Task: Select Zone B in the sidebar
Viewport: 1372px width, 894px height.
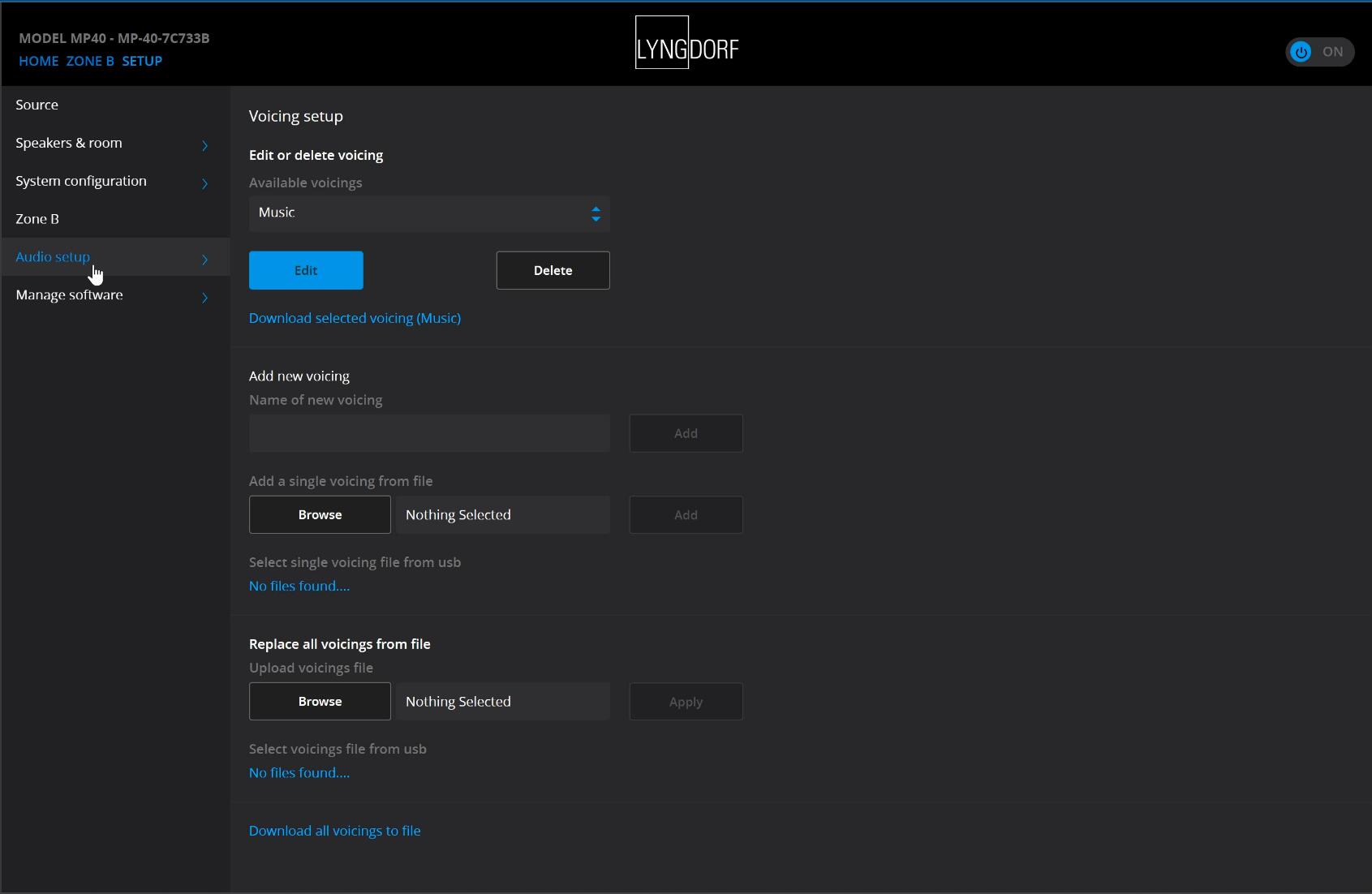Action: pos(37,219)
